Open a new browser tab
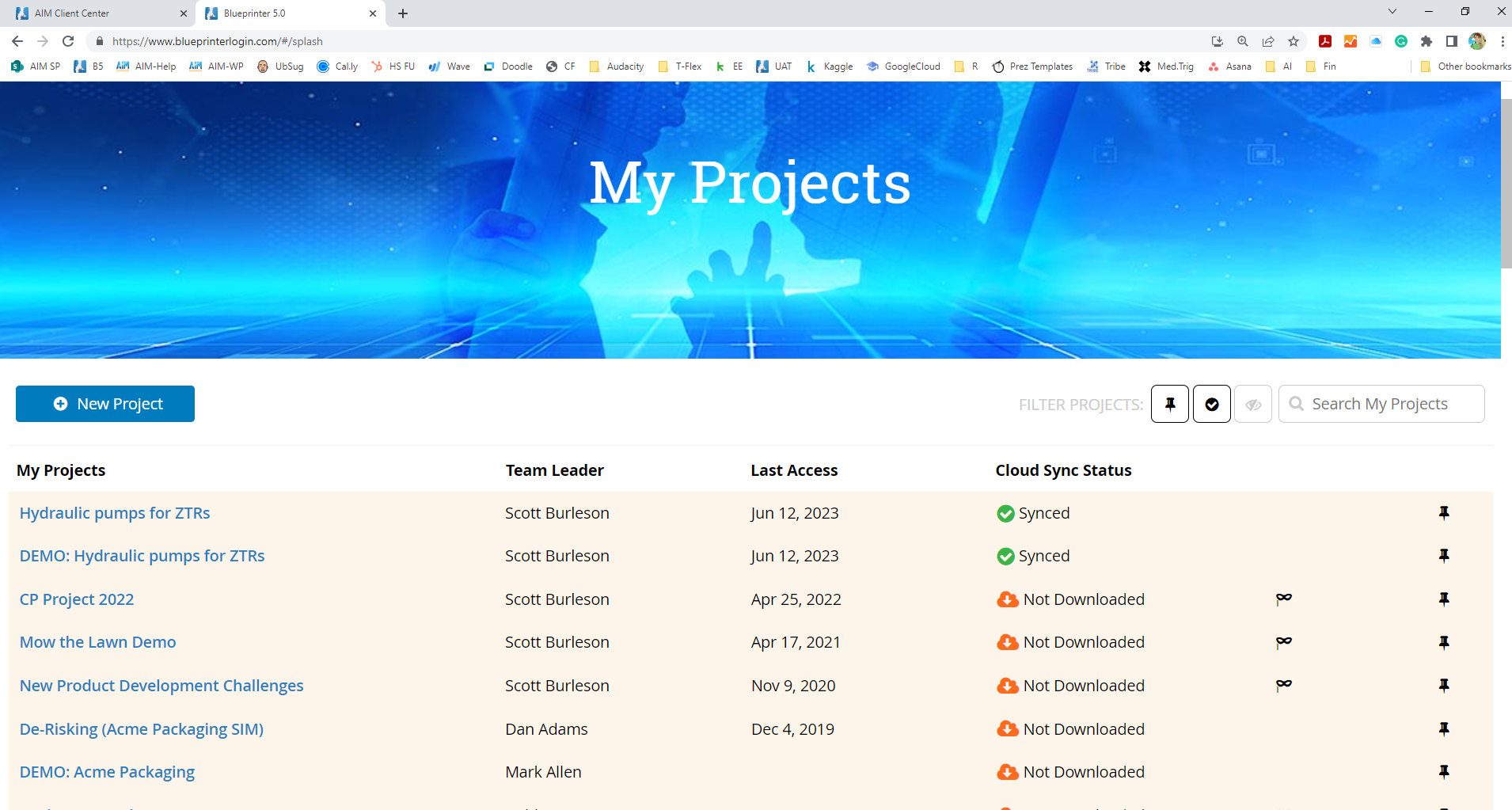The image size is (1512, 810). click(x=403, y=13)
